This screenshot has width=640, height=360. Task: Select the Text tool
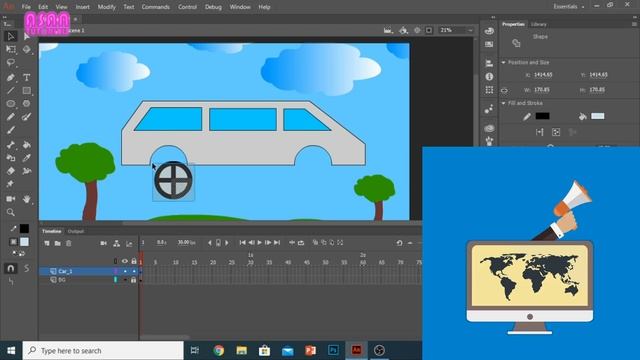coord(27,77)
